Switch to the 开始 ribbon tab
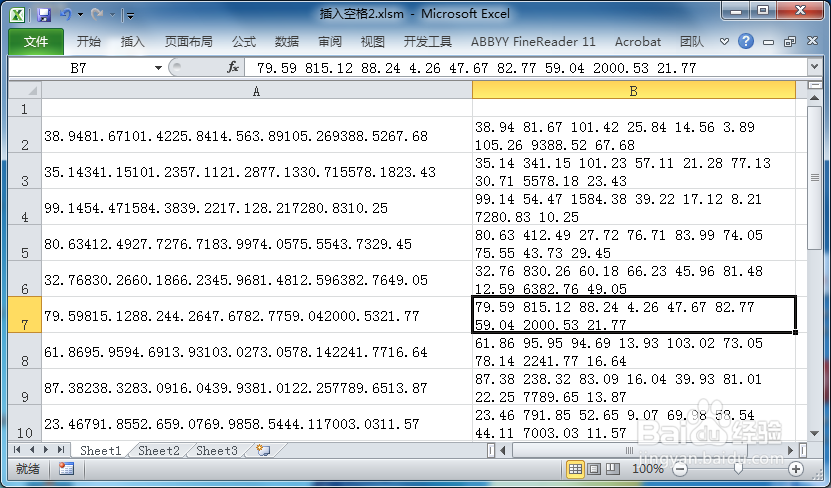 [89, 42]
